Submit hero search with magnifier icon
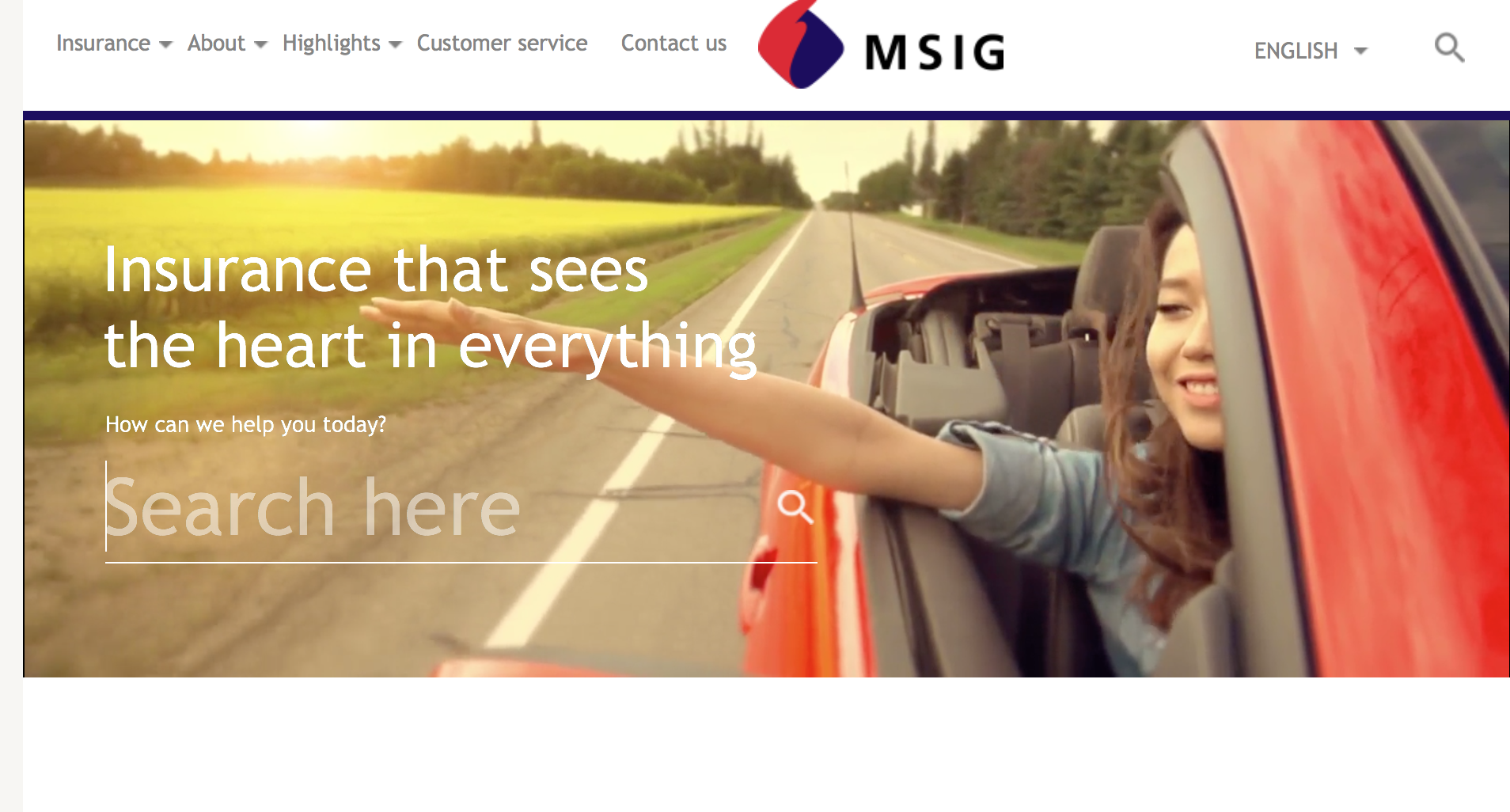 pyautogui.click(x=795, y=507)
